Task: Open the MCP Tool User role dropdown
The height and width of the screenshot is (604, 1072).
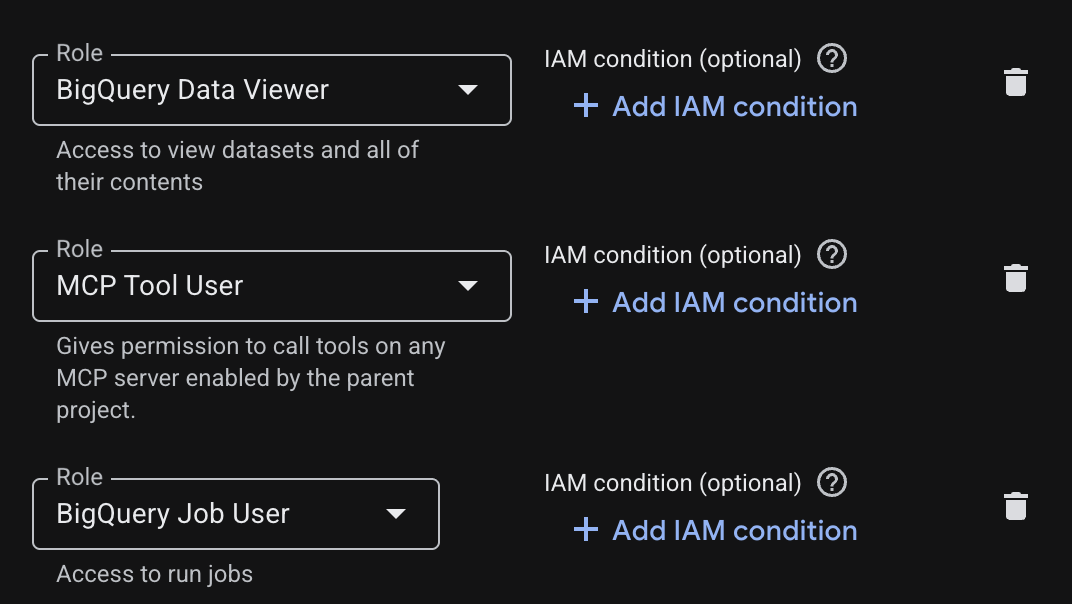Action: pyautogui.click(x=271, y=286)
